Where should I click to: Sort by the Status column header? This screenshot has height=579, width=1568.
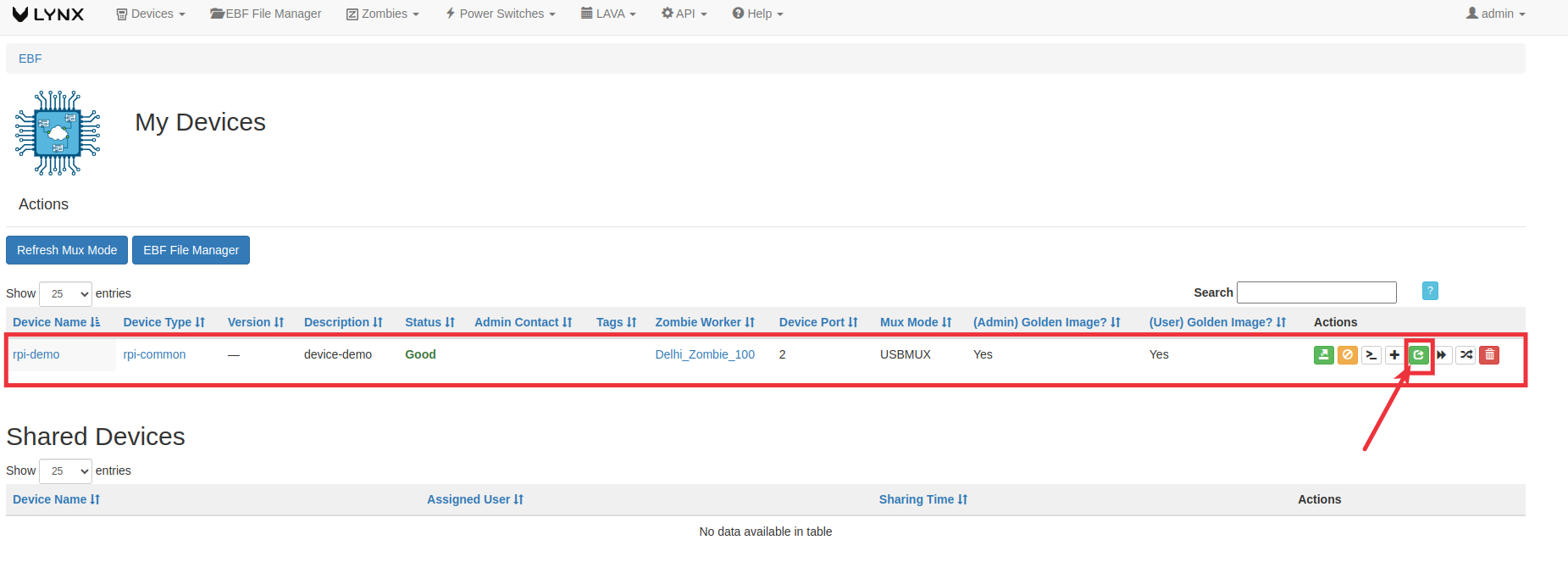click(x=429, y=322)
